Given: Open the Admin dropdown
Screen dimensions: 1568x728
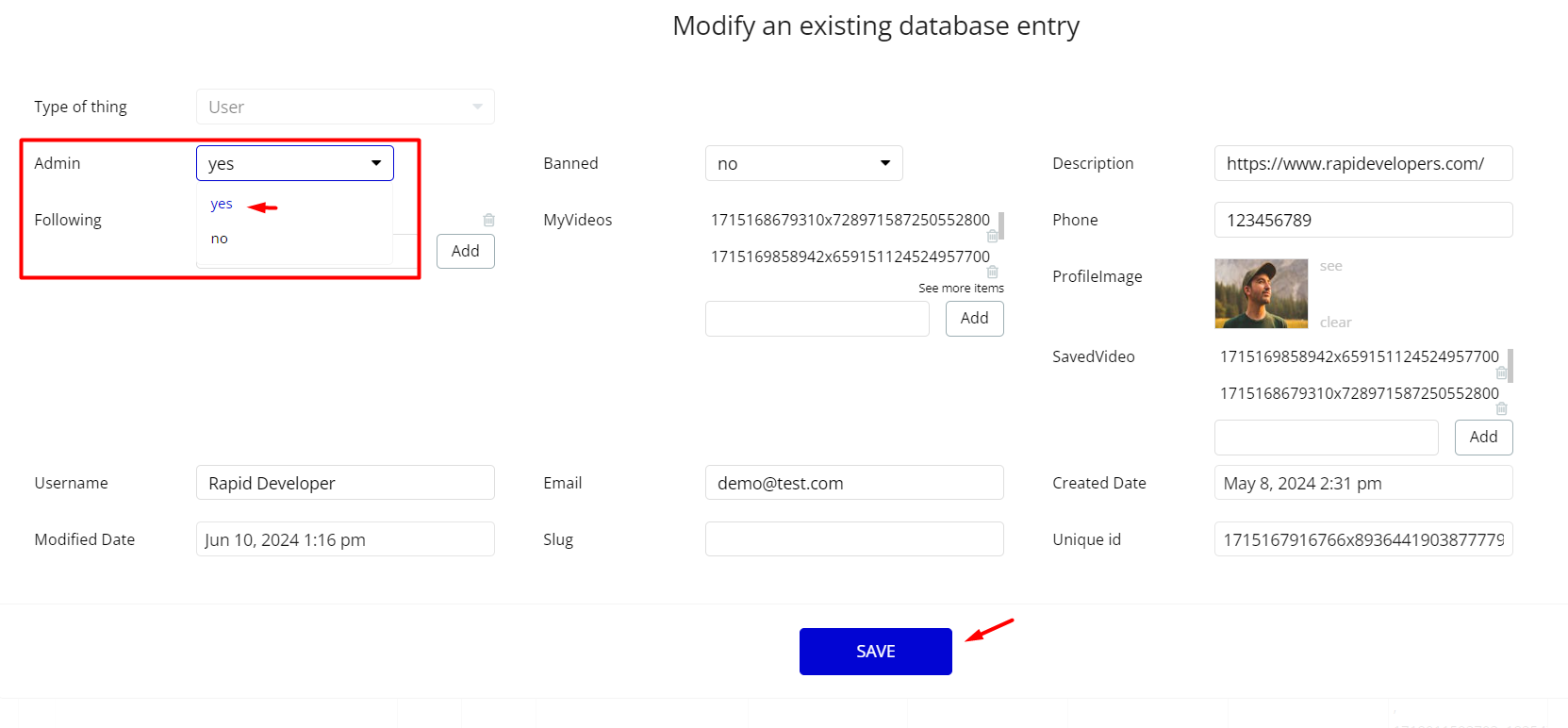Looking at the screenshot, I should 295,163.
